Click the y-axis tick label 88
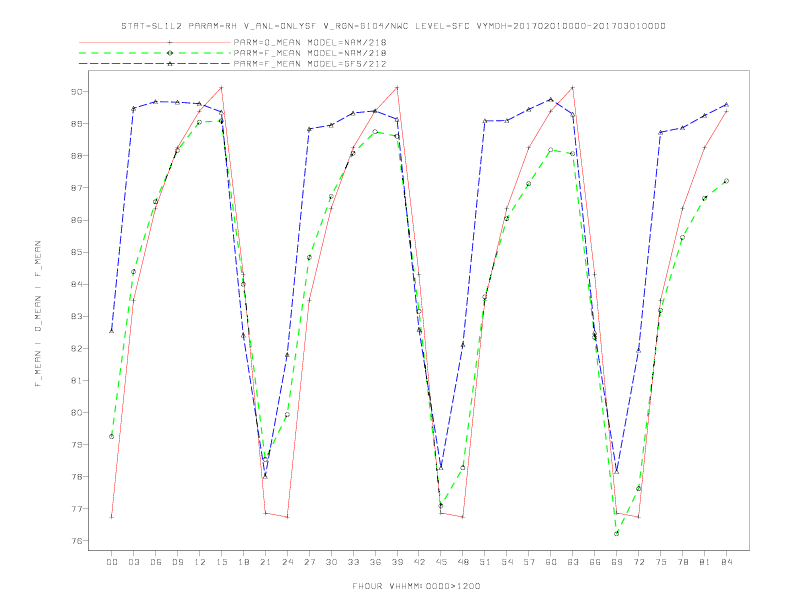This screenshot has width=792, height=612. [76, 156]
